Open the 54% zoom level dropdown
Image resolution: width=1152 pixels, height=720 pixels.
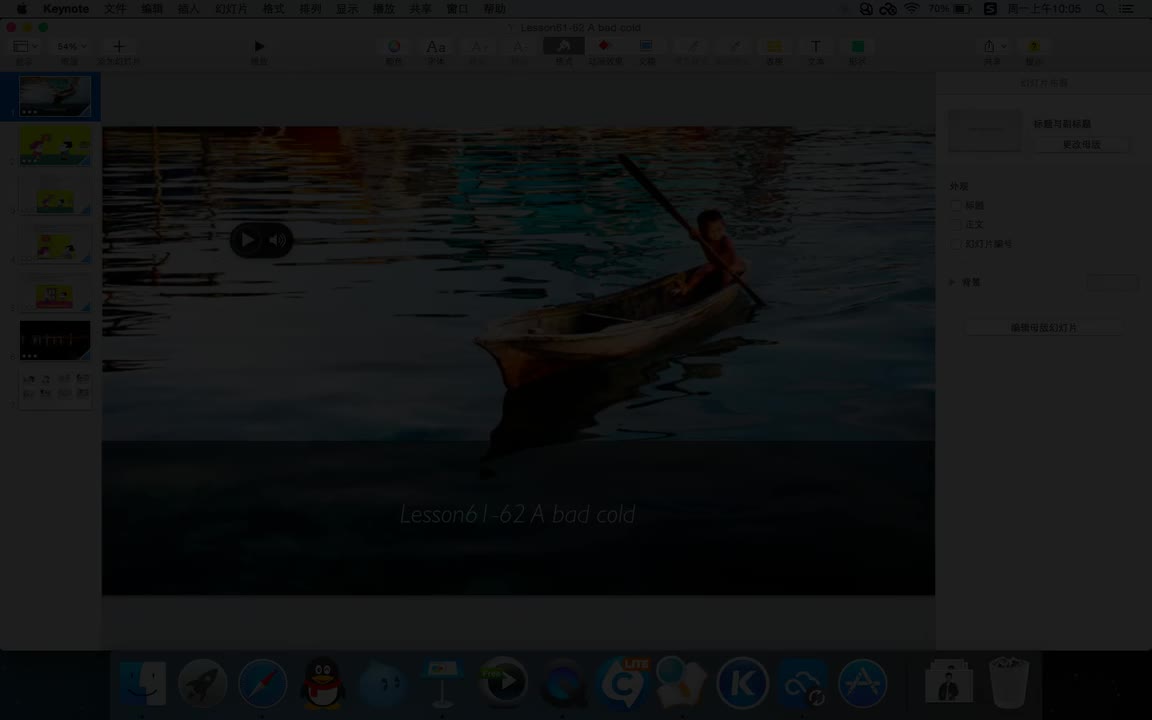pos(70,46)
